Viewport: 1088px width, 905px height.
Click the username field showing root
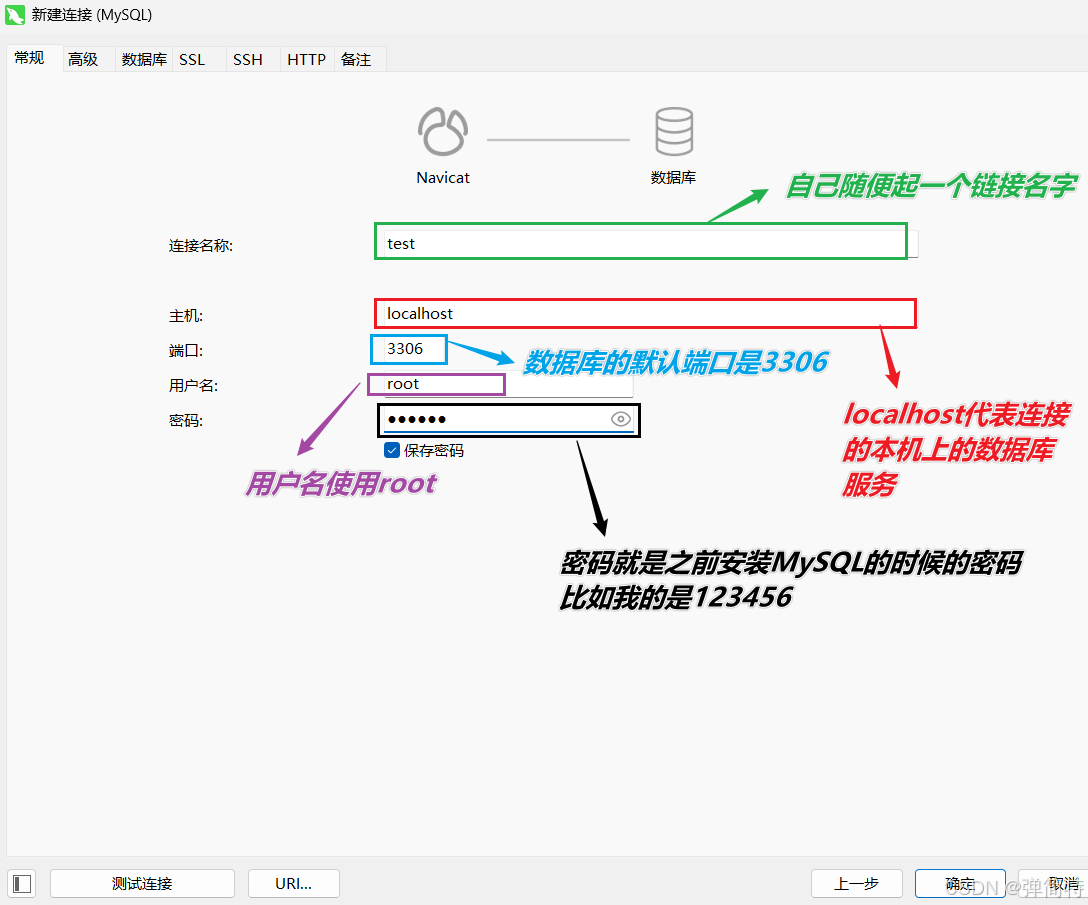click(x=508, y=384)
